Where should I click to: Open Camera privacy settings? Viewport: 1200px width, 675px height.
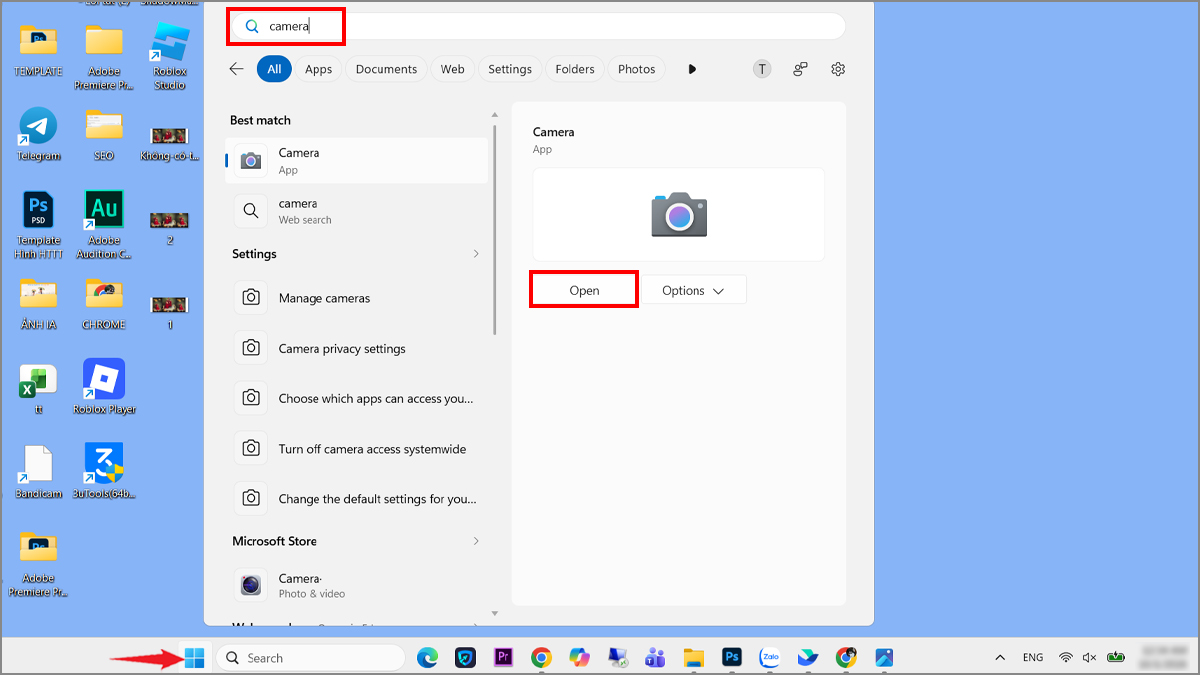point(358,348)
